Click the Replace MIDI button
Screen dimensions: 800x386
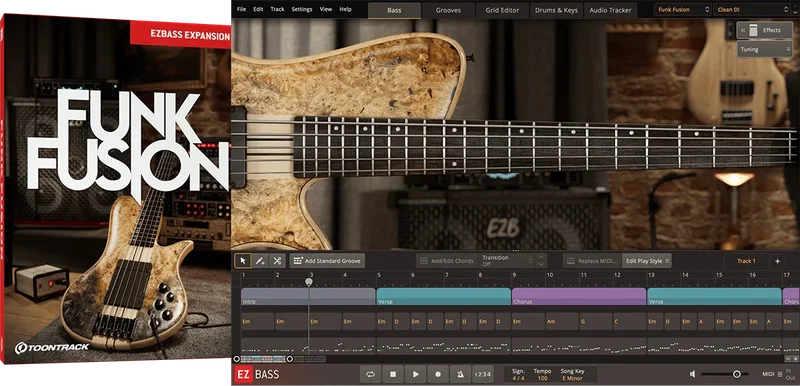coord(592,261)
